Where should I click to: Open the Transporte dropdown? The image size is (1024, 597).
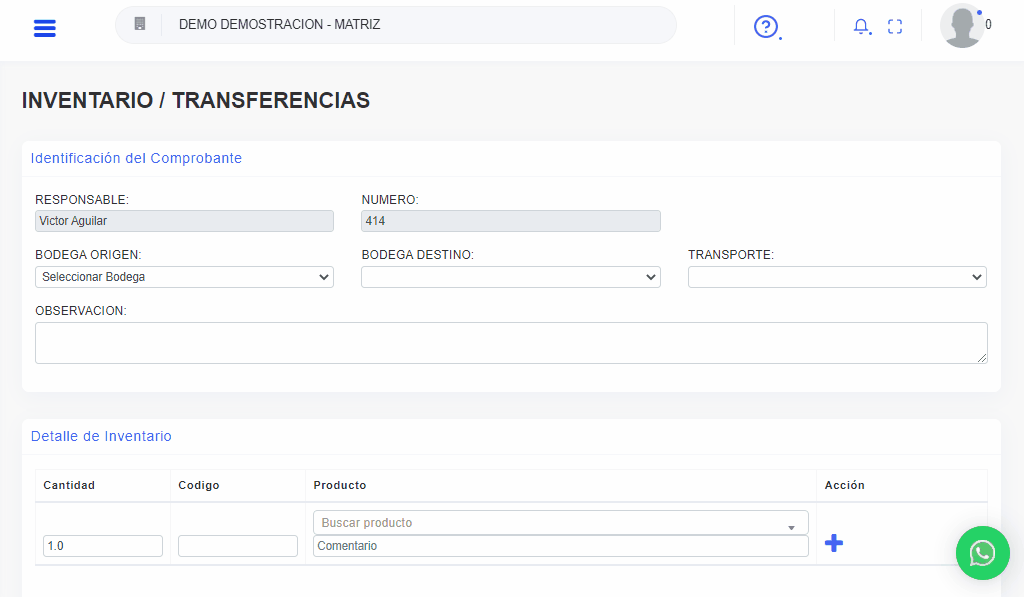[837, 277]
